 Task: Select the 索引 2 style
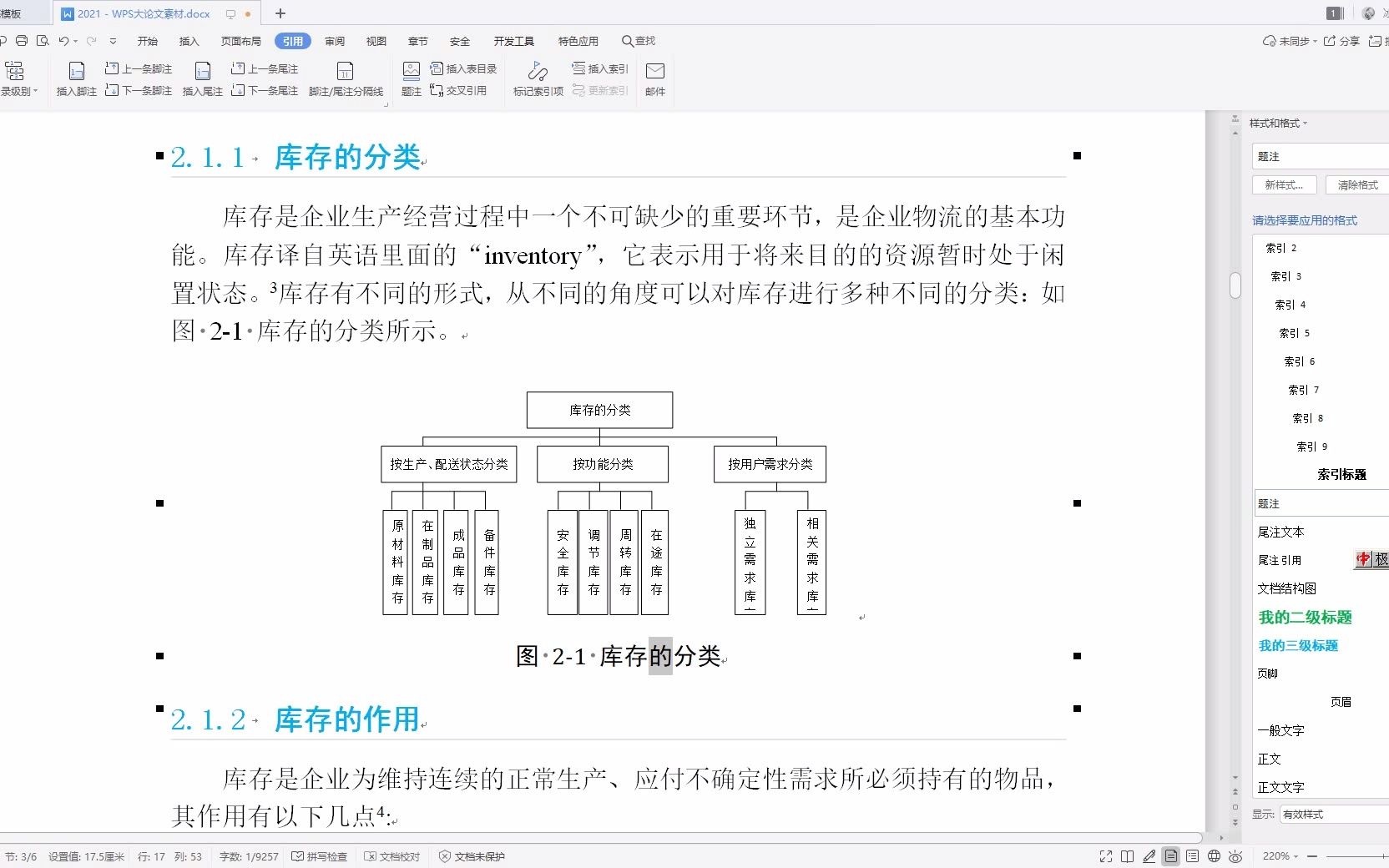click(1280, 248)
